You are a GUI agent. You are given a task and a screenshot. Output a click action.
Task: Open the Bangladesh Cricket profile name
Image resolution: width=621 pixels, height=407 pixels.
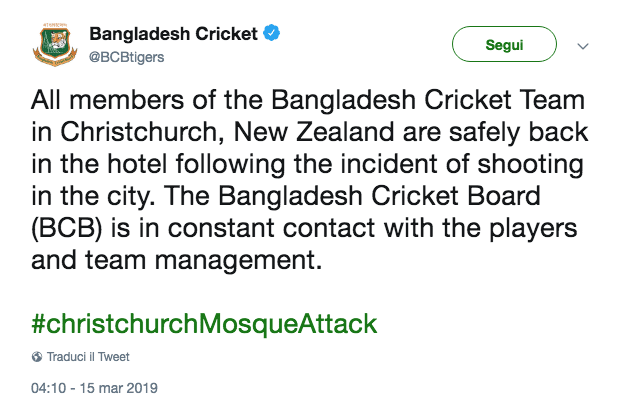(174, 35)
